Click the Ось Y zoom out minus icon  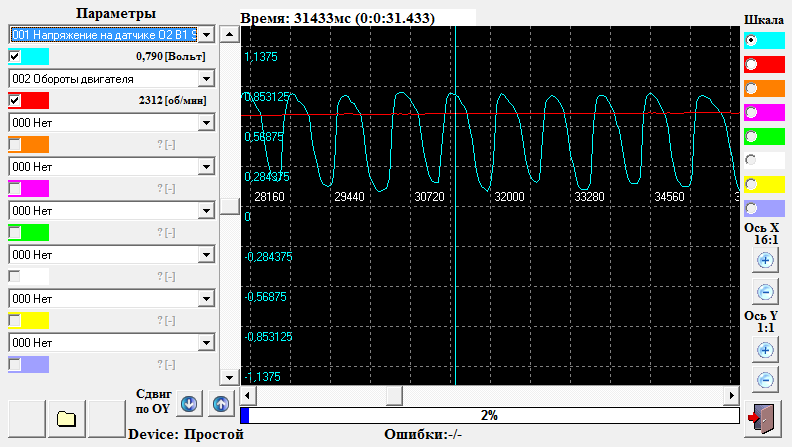coord(765,380)
